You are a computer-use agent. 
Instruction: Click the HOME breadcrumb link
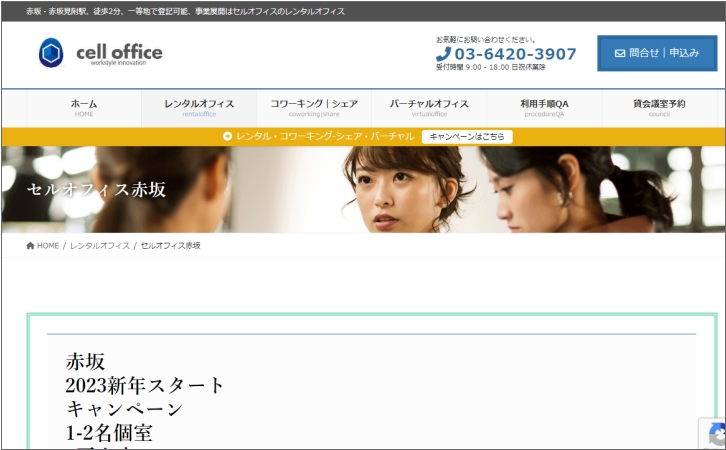48,245
